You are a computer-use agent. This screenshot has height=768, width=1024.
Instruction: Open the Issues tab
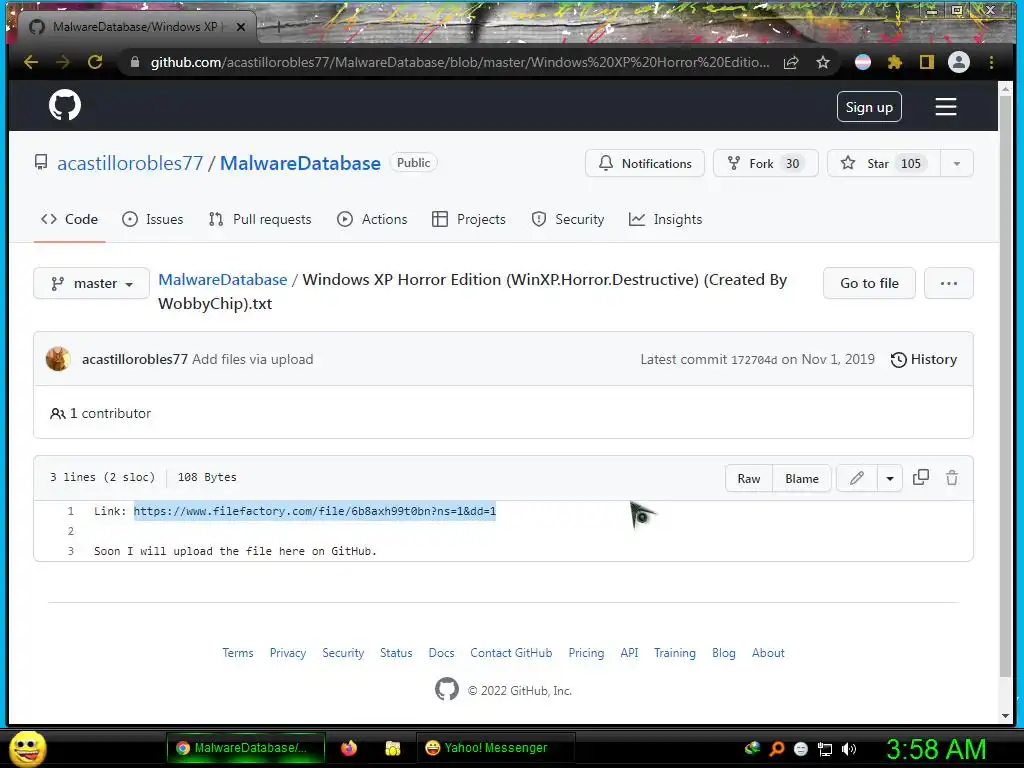coord(153,219)
